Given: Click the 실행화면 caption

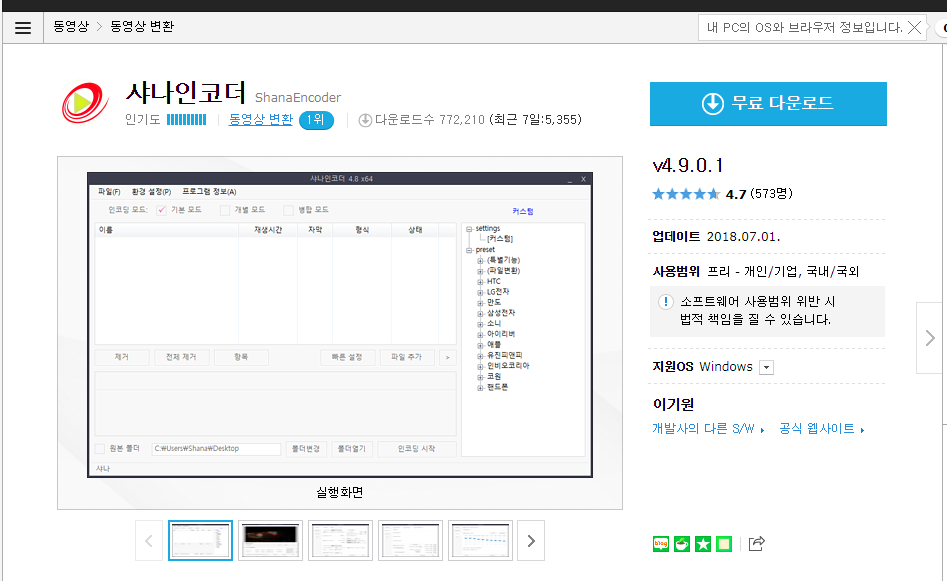Looking at the screenshot, I should tap(340, 493).
